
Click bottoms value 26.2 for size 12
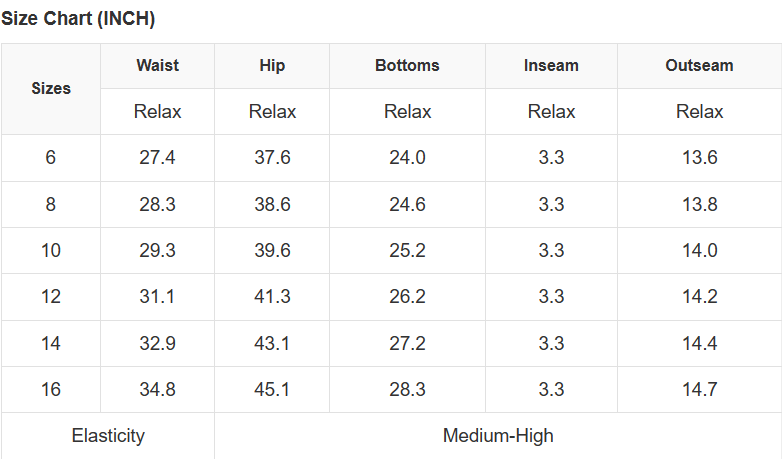[x=407, y=297]
